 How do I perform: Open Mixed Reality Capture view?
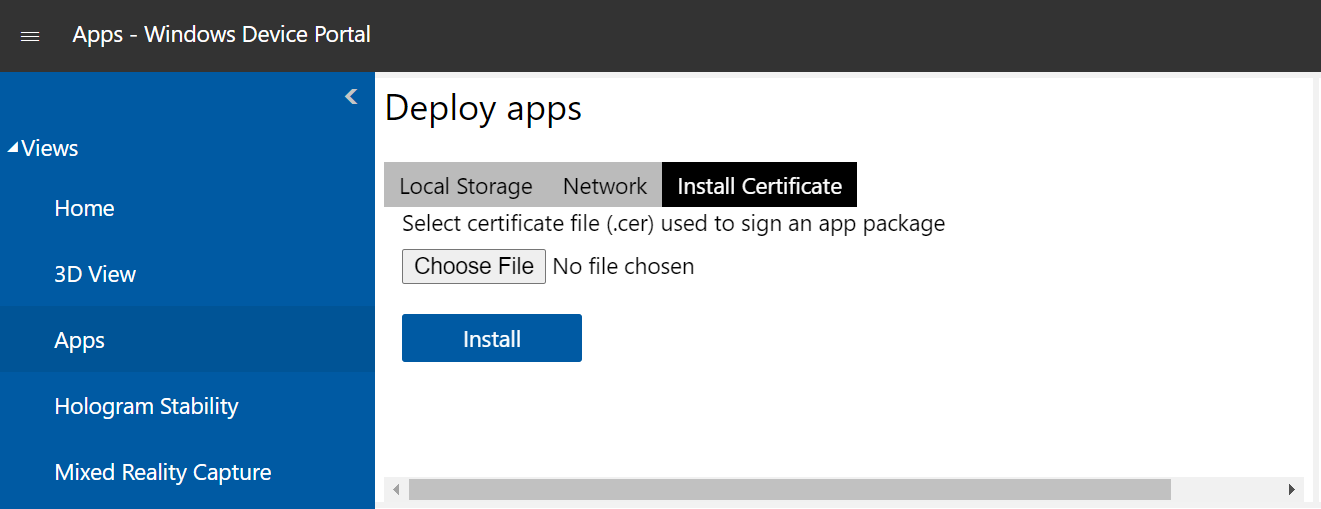pyautogui.click(x=187, y=472)
